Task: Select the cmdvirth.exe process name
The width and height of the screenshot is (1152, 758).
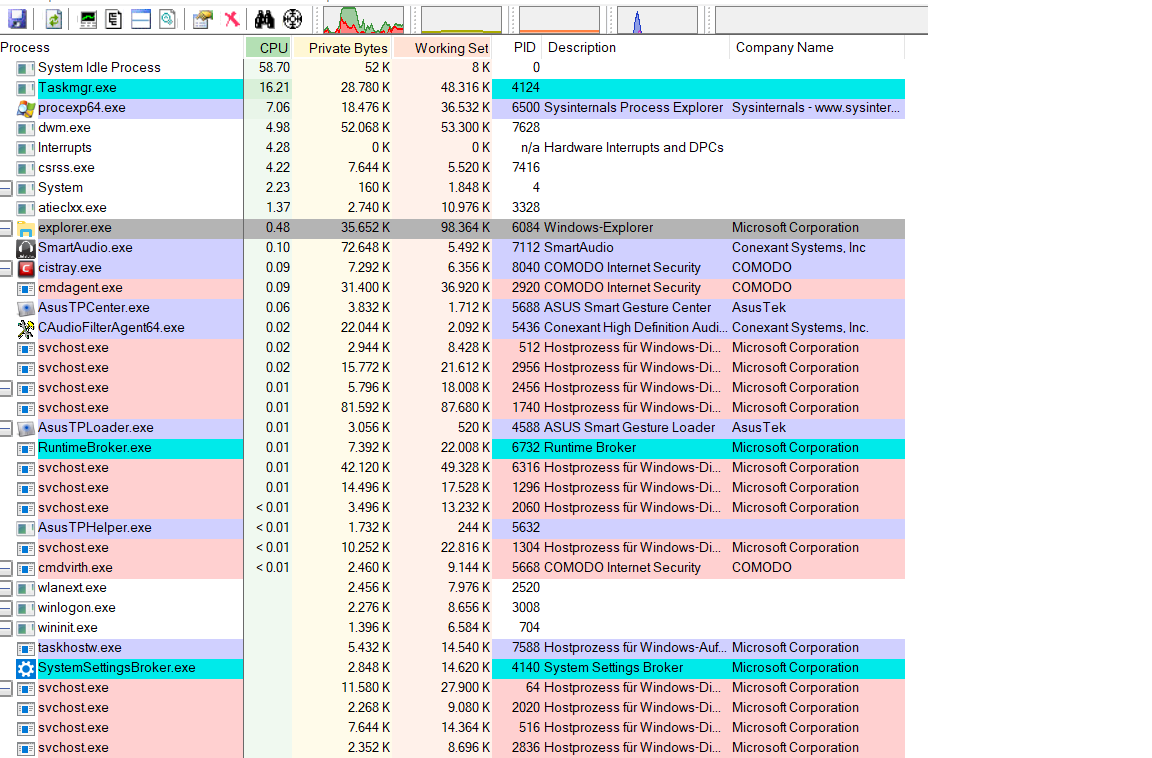Action: pos(75,568)
